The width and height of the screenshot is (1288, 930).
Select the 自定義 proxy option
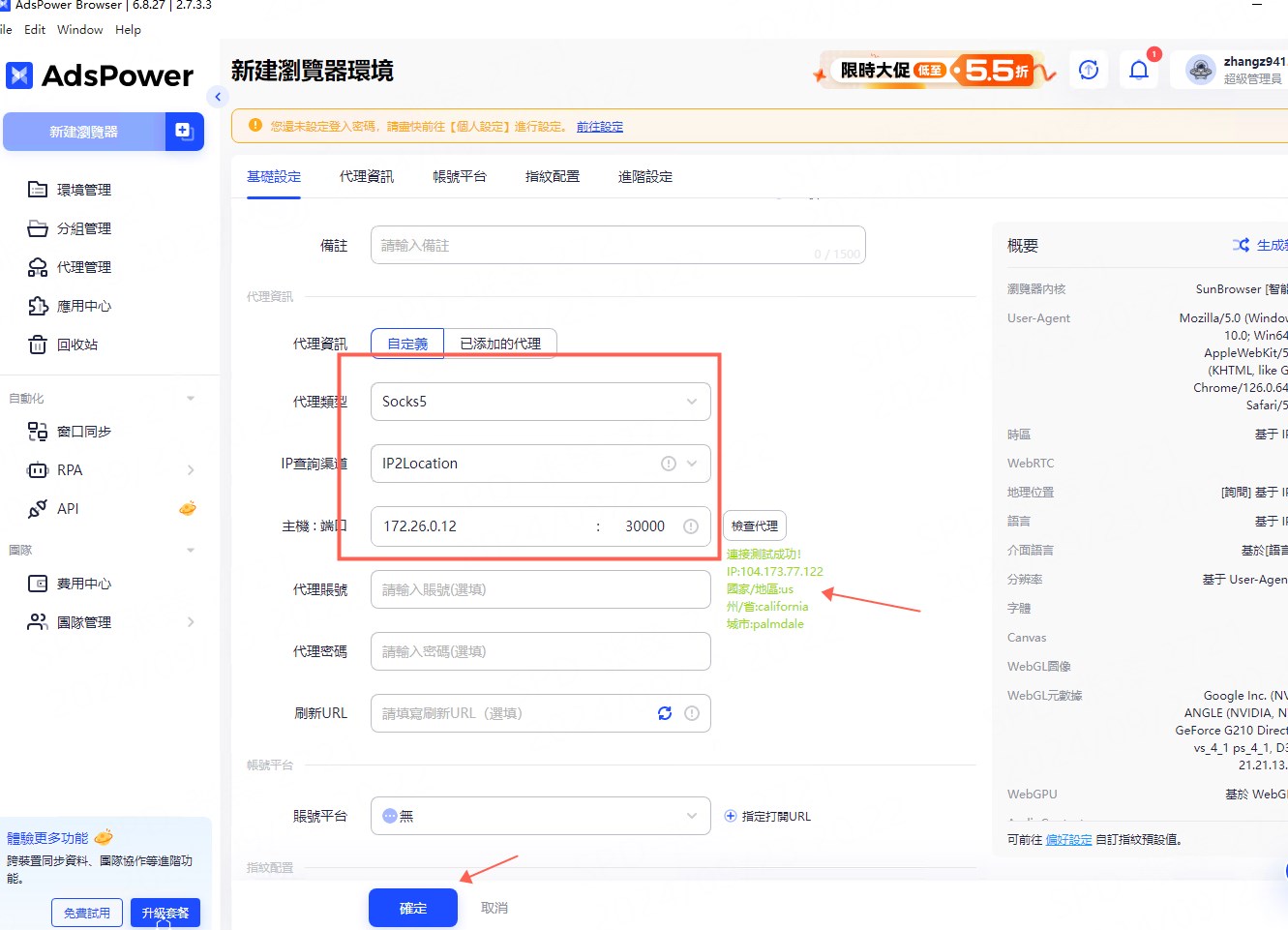coord(407,344)
